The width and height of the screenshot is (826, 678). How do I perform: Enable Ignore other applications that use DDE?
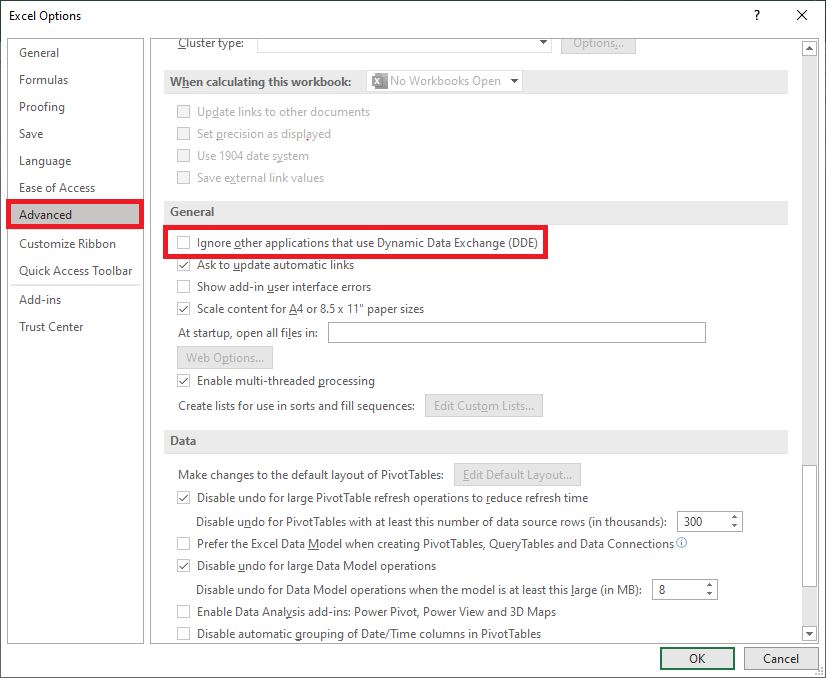tap(183, 243)
